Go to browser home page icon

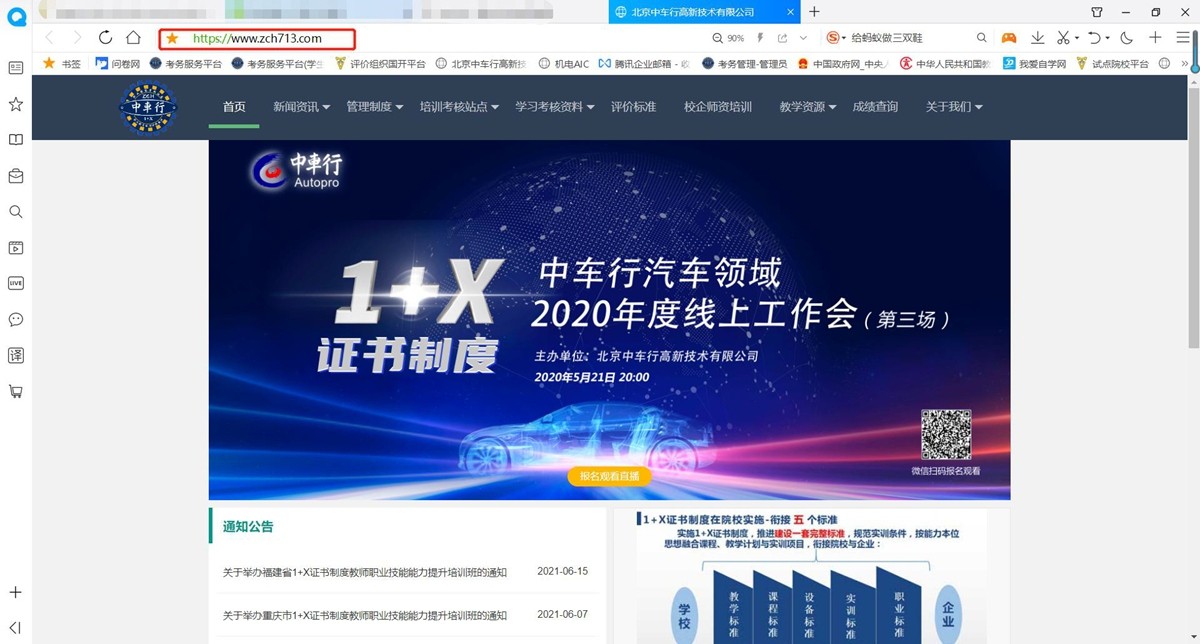click(x=133, y=38)
